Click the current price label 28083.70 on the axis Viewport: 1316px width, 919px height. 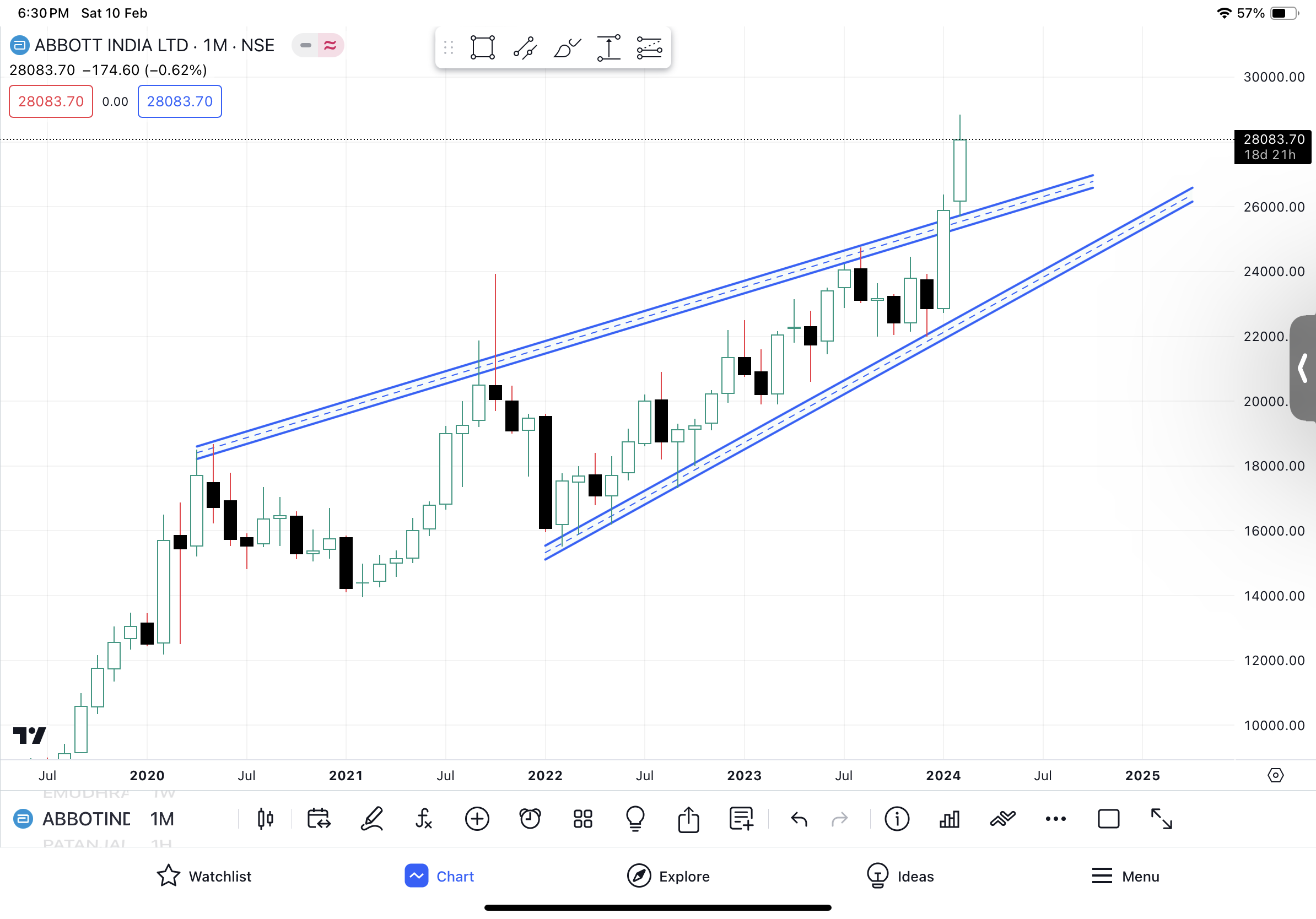pos(1272,147)
